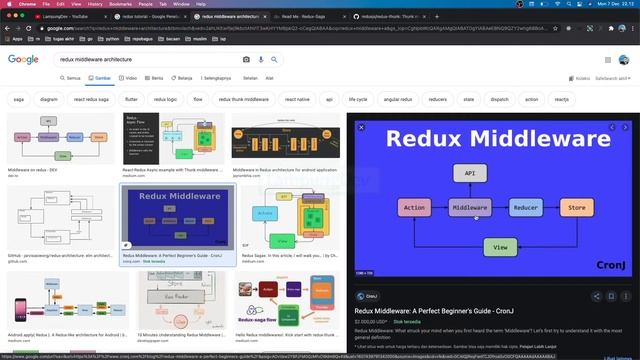Filter by diagram chip

coord(49,99)
